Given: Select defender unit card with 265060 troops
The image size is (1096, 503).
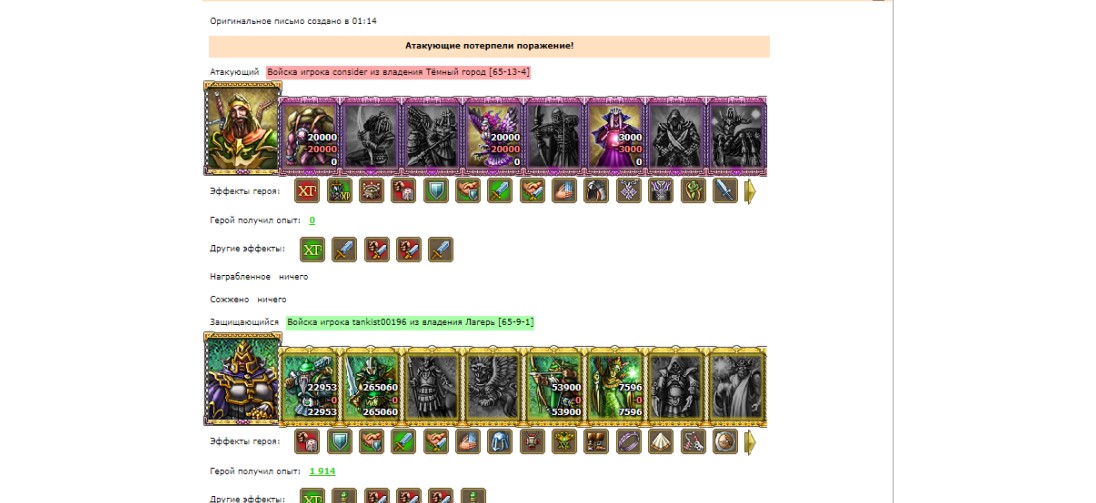Looking at the screenshot, I should [372, 387].
